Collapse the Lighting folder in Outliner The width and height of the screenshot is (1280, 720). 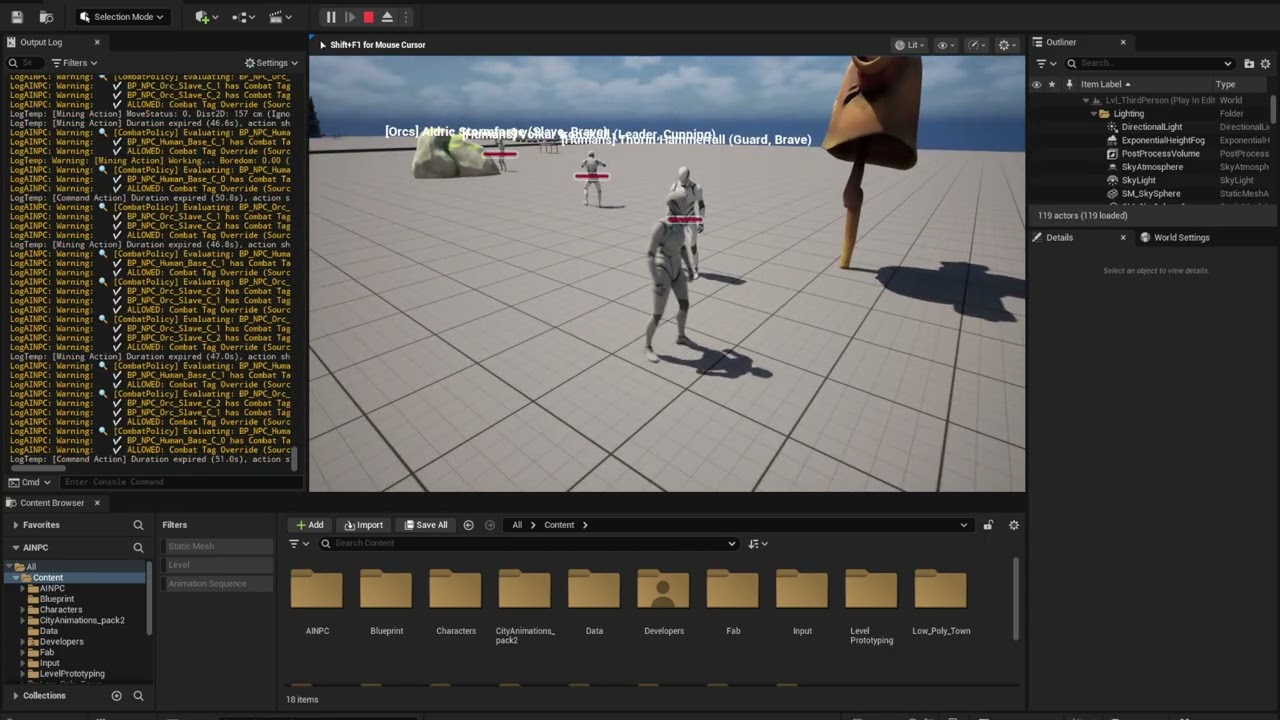(1093, 114)
